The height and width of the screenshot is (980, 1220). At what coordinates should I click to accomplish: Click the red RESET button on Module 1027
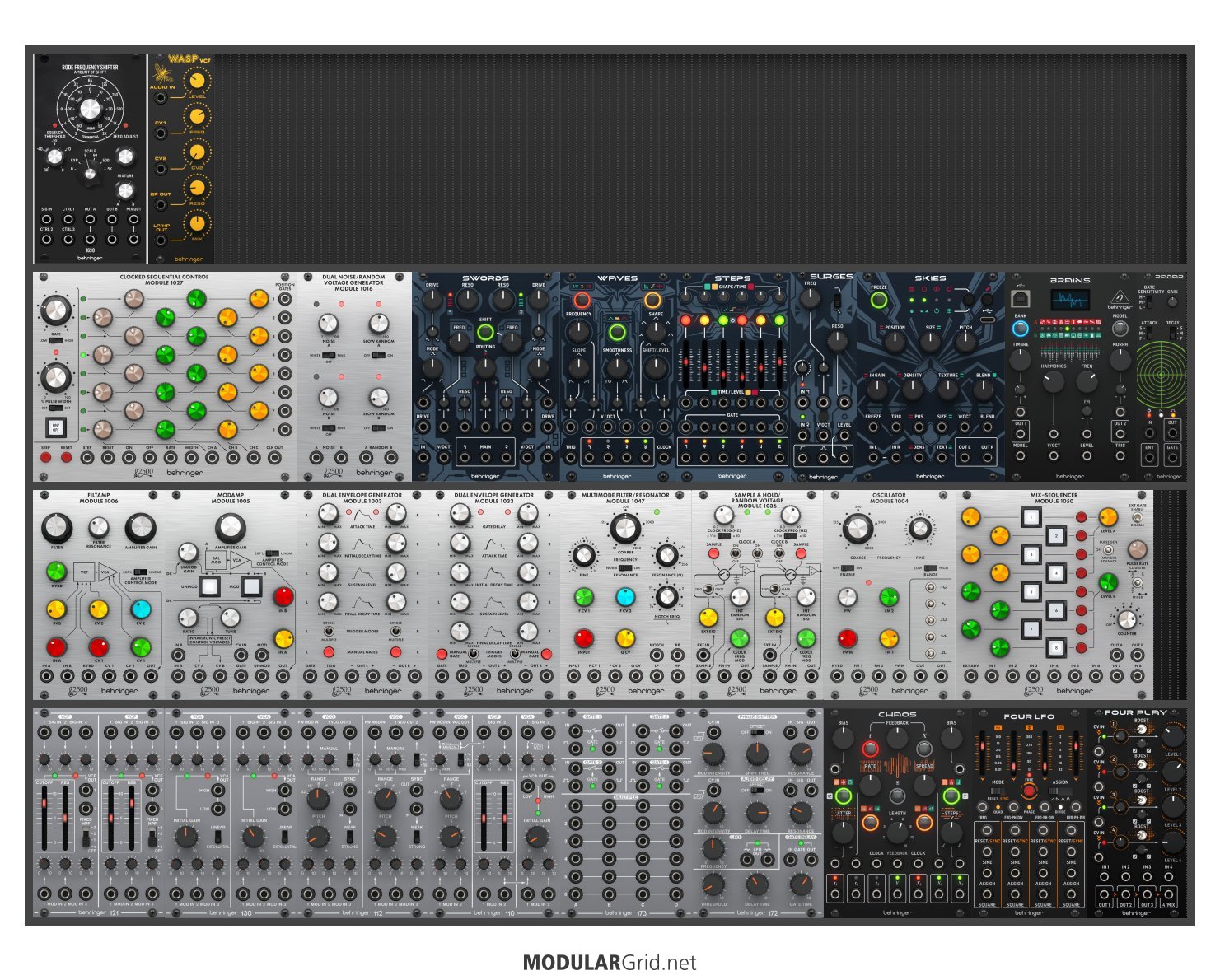pyautogui.click(x=66, y=458)
